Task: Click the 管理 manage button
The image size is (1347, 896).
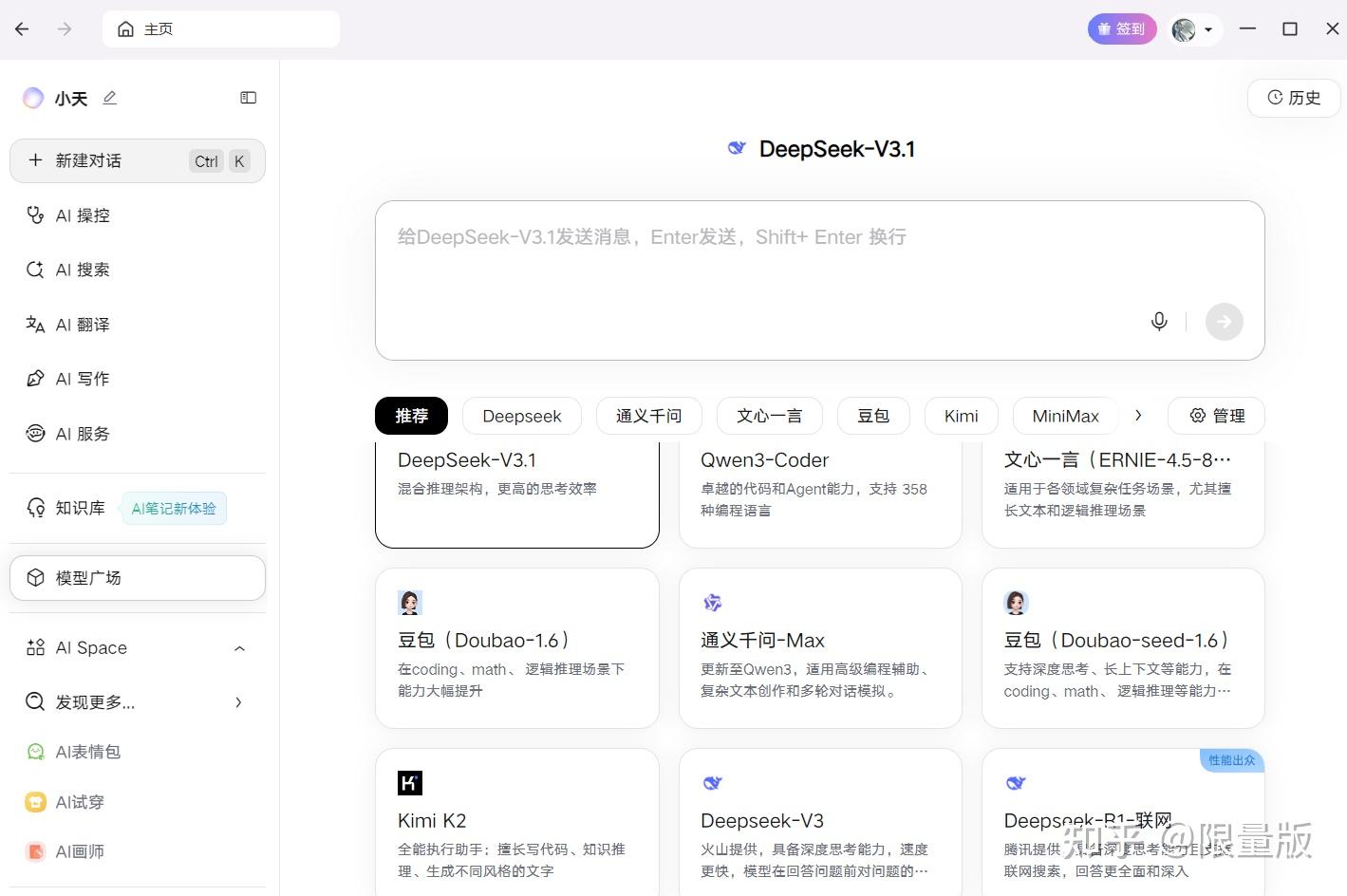Action: [x=1216, y=416]
